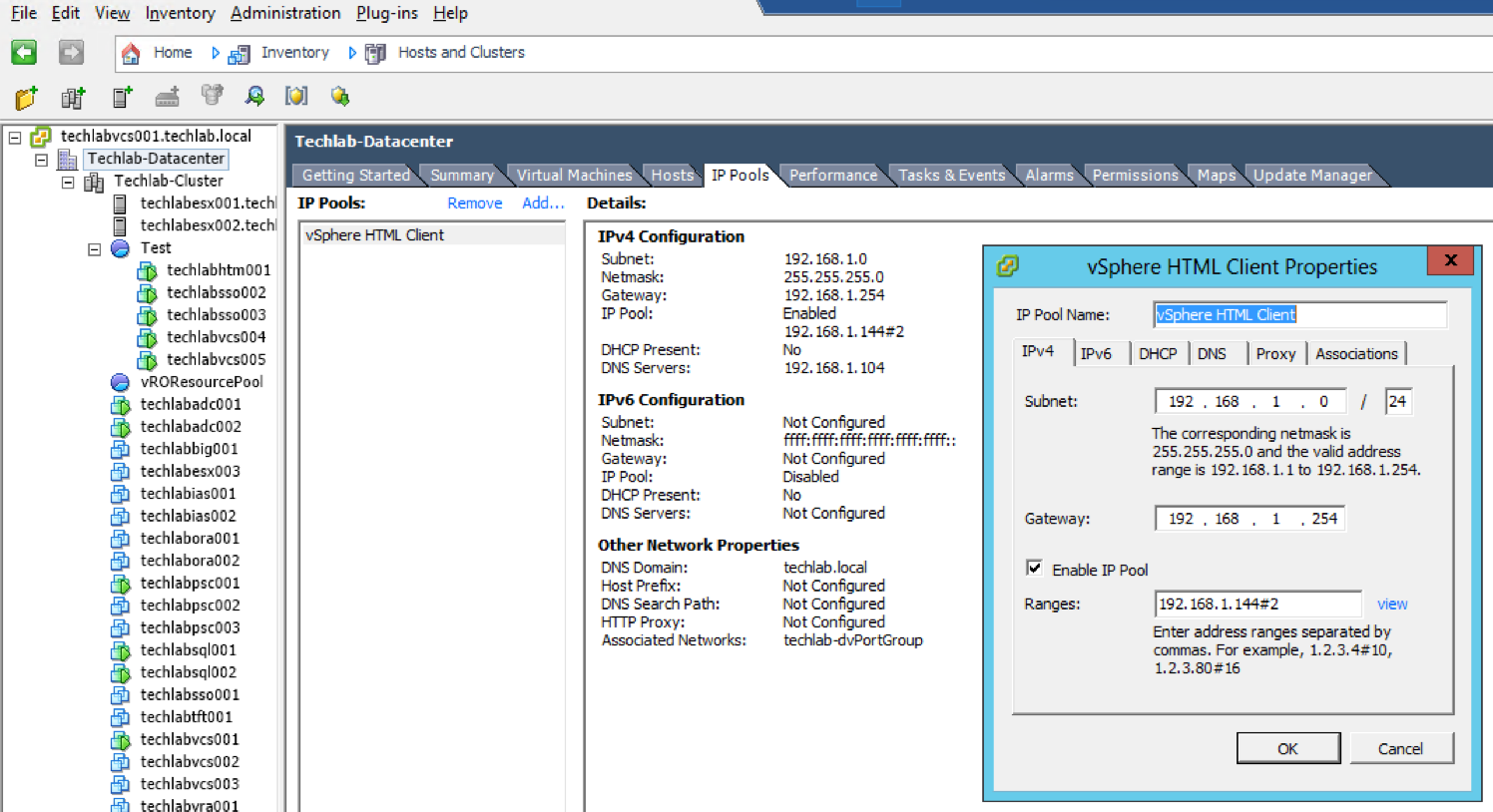
Task: Switch to the Performance tab
Action: [833, 175]
